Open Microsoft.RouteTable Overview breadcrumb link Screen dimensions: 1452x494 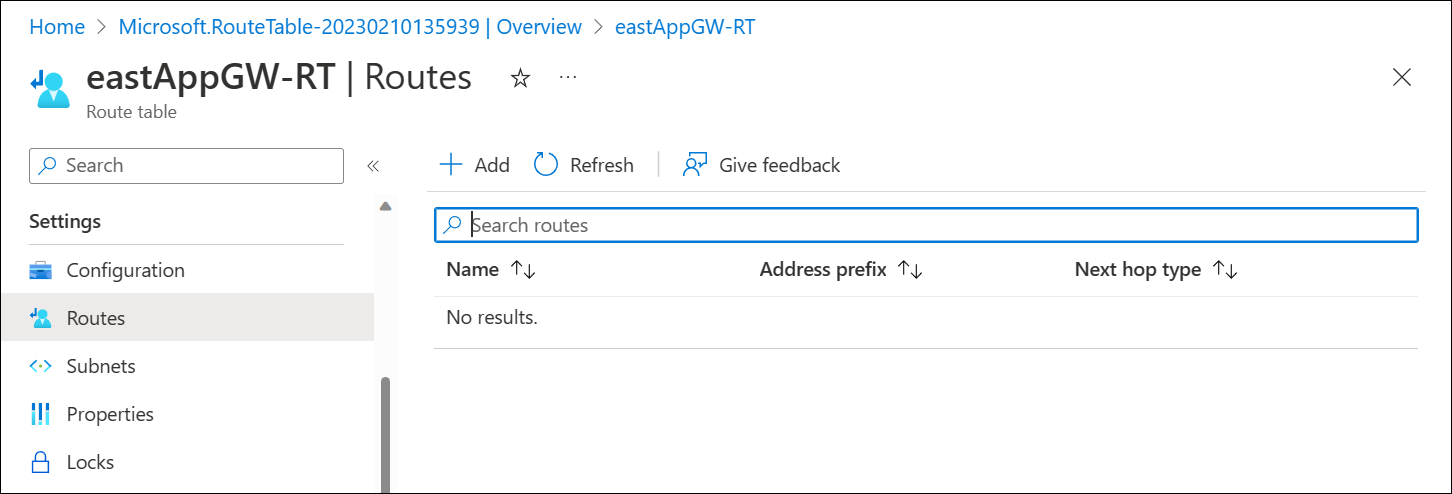350,27
